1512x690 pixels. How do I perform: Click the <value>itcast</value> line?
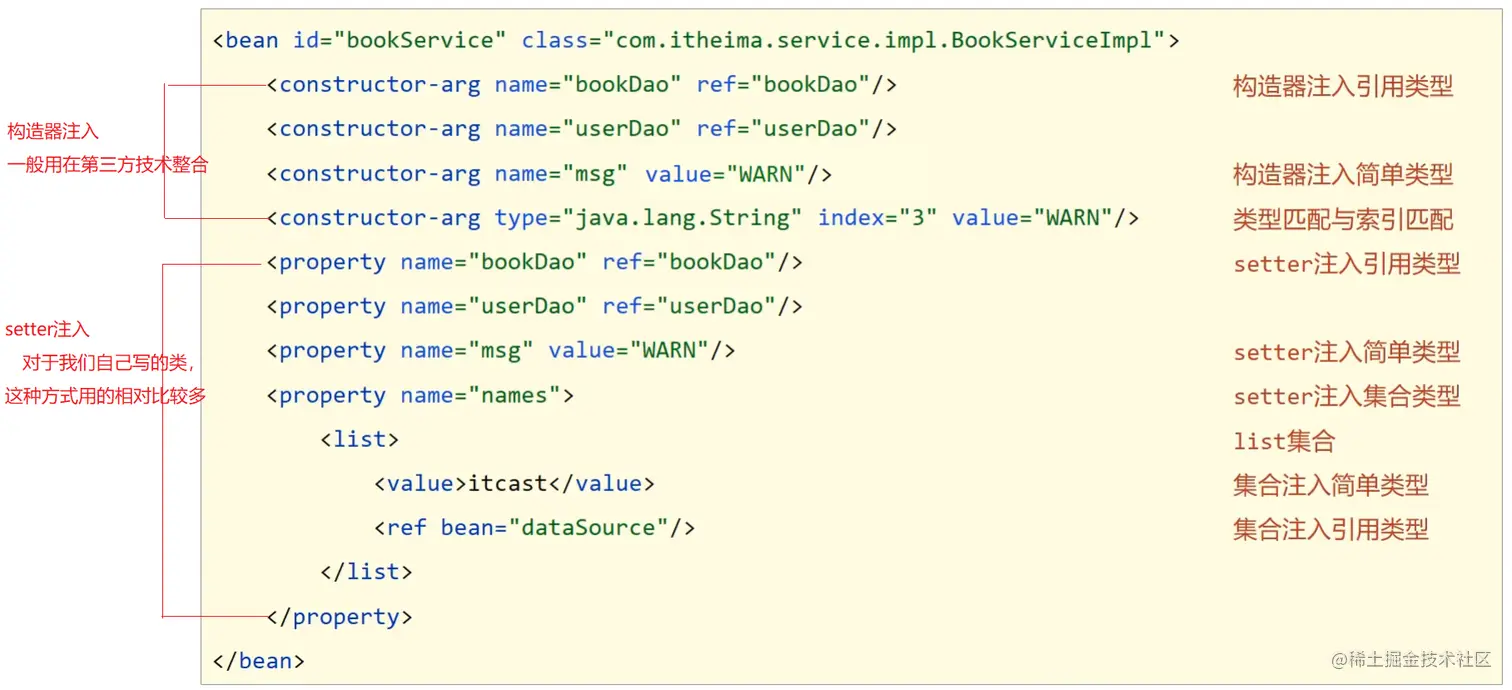[514, 484]
